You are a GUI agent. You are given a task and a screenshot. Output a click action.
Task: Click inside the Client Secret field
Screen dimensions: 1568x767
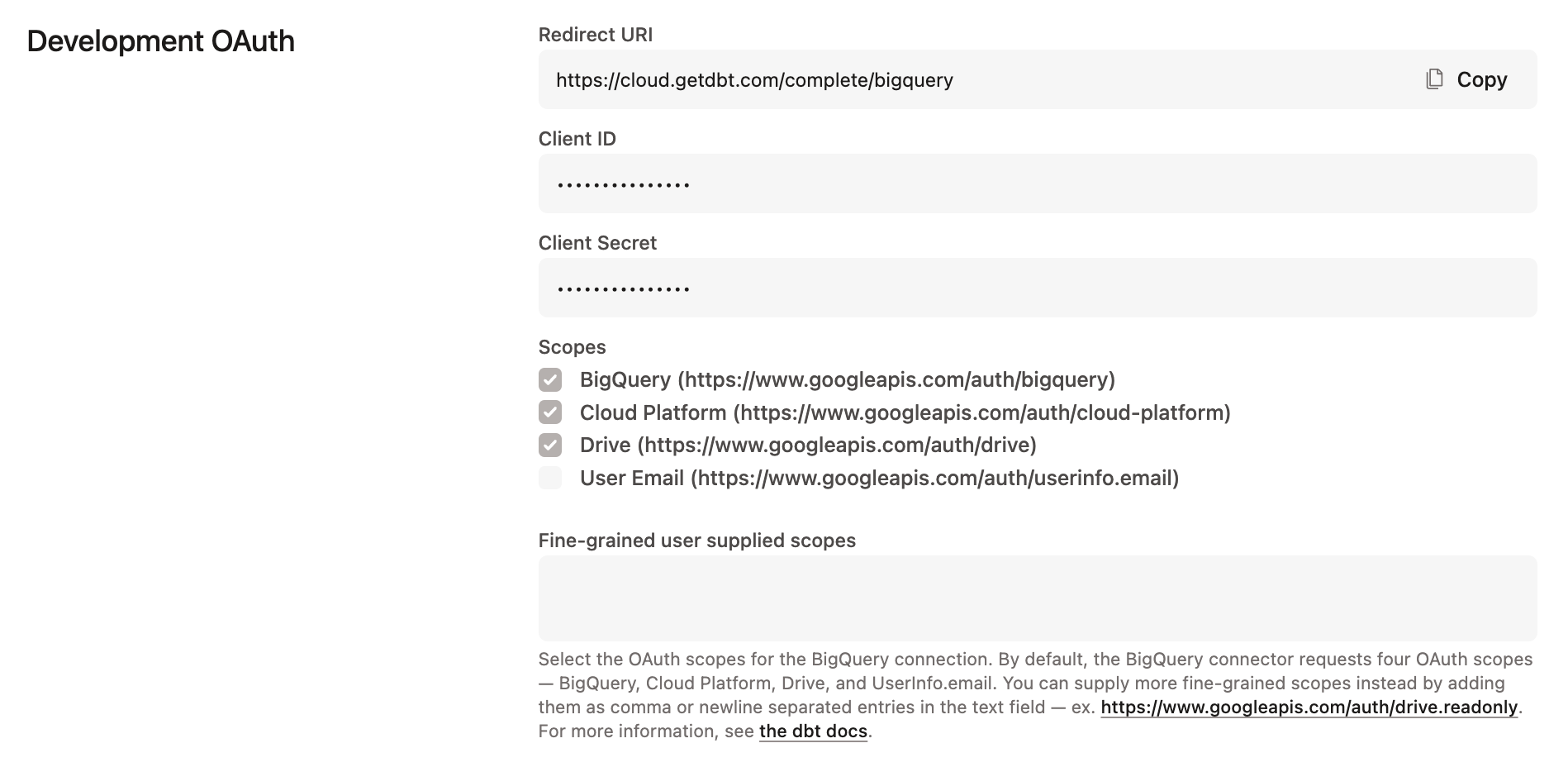(909, 287)
